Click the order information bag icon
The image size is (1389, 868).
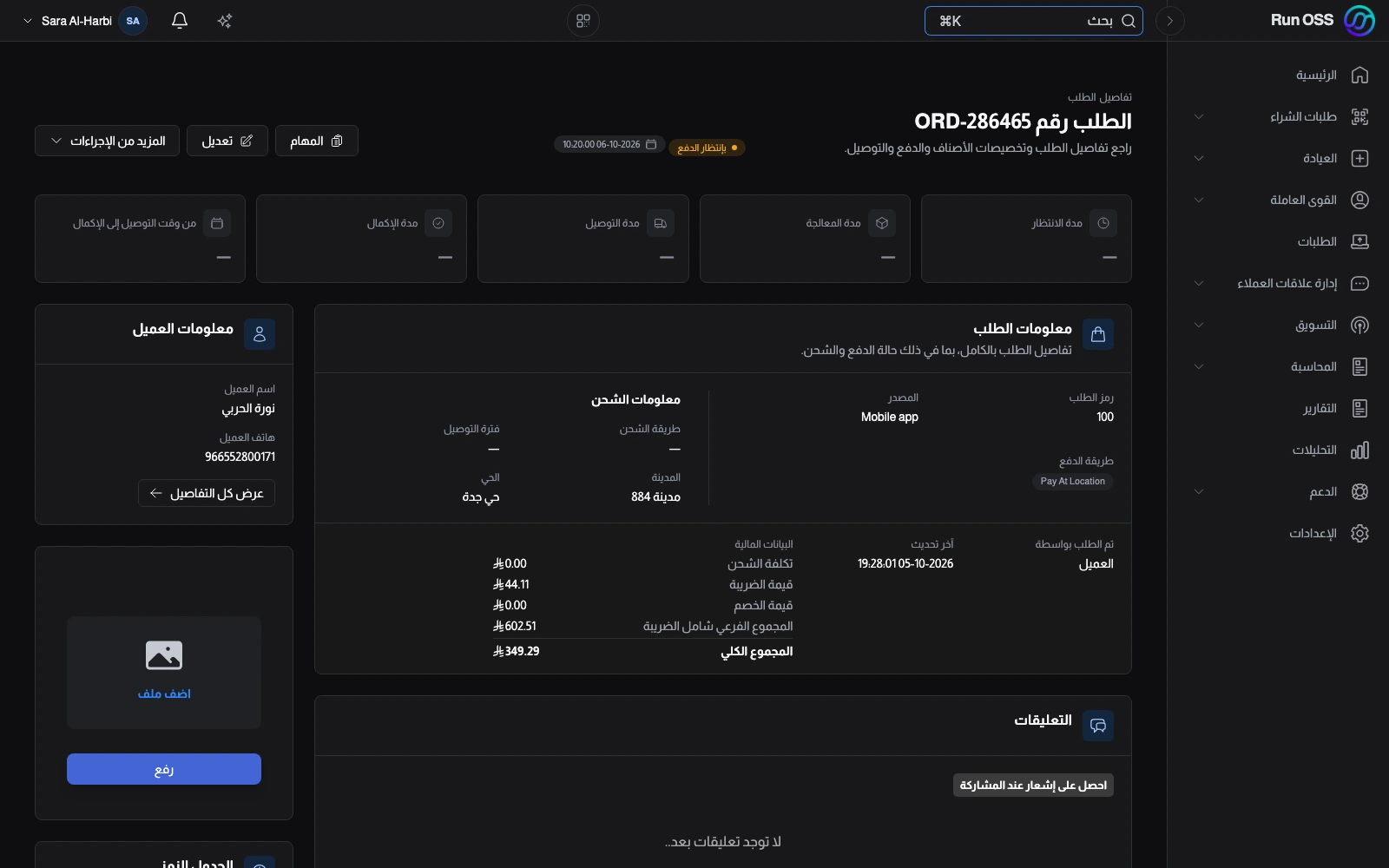(x=1098, y=334)
